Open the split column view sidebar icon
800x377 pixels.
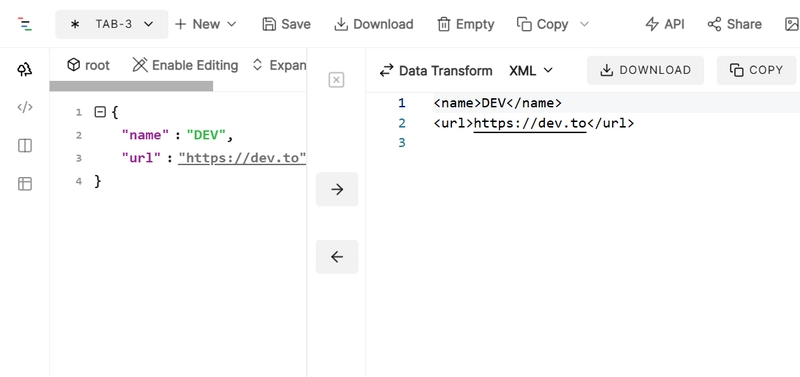click(x=25, y=146)
